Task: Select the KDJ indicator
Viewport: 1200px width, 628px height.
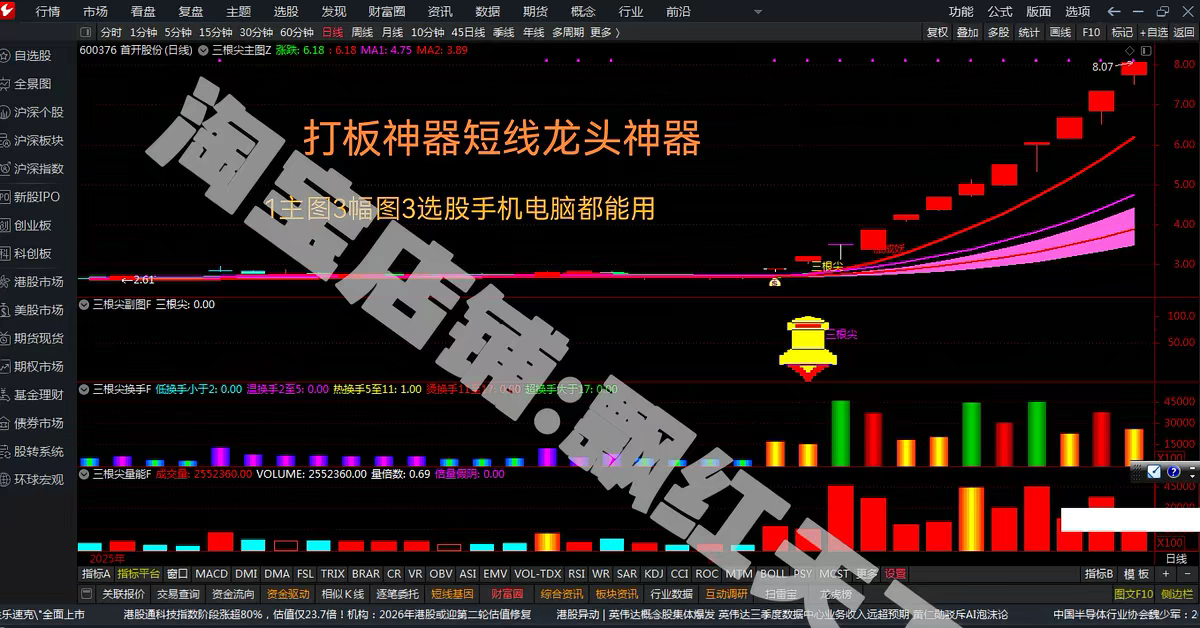Action: pos(654,574)
